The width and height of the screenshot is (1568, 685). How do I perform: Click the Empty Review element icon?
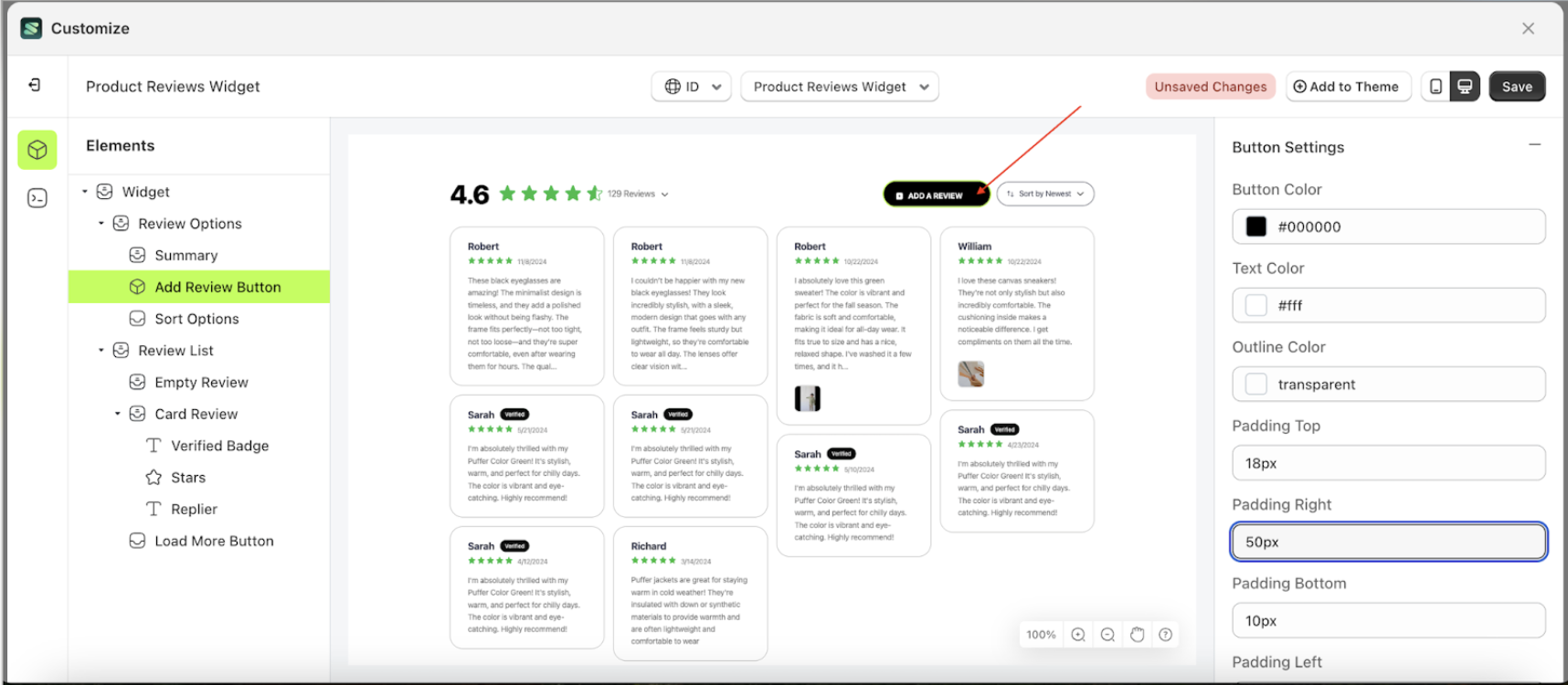137,382
